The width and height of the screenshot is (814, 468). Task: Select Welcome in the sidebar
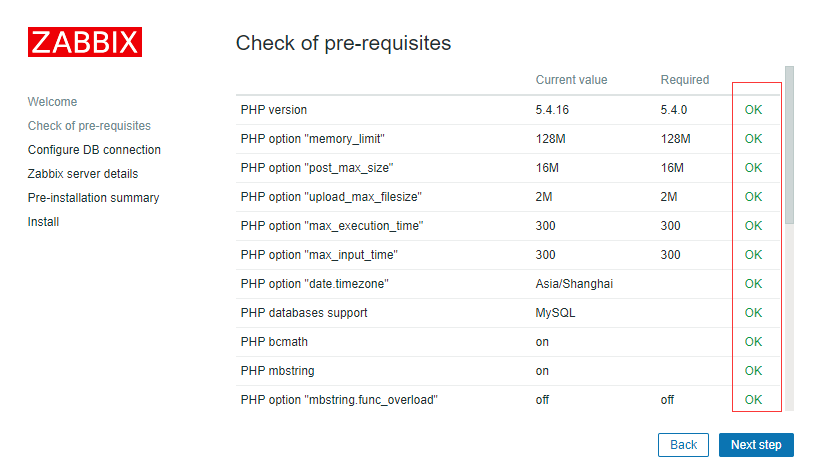(x=52, y=102)
